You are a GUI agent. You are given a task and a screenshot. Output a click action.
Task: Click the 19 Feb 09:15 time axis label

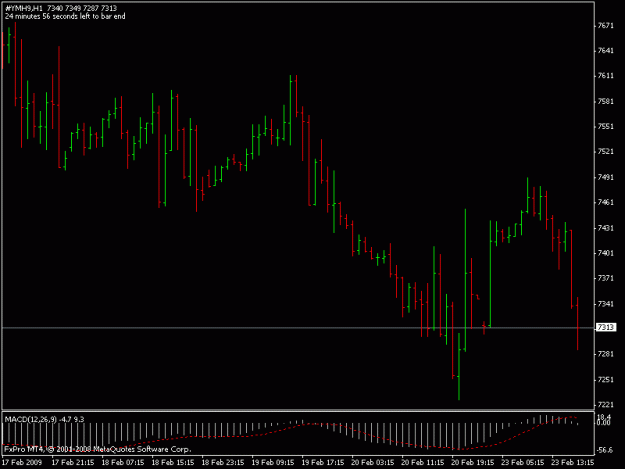pyautogui.click(x=273, y=462)
